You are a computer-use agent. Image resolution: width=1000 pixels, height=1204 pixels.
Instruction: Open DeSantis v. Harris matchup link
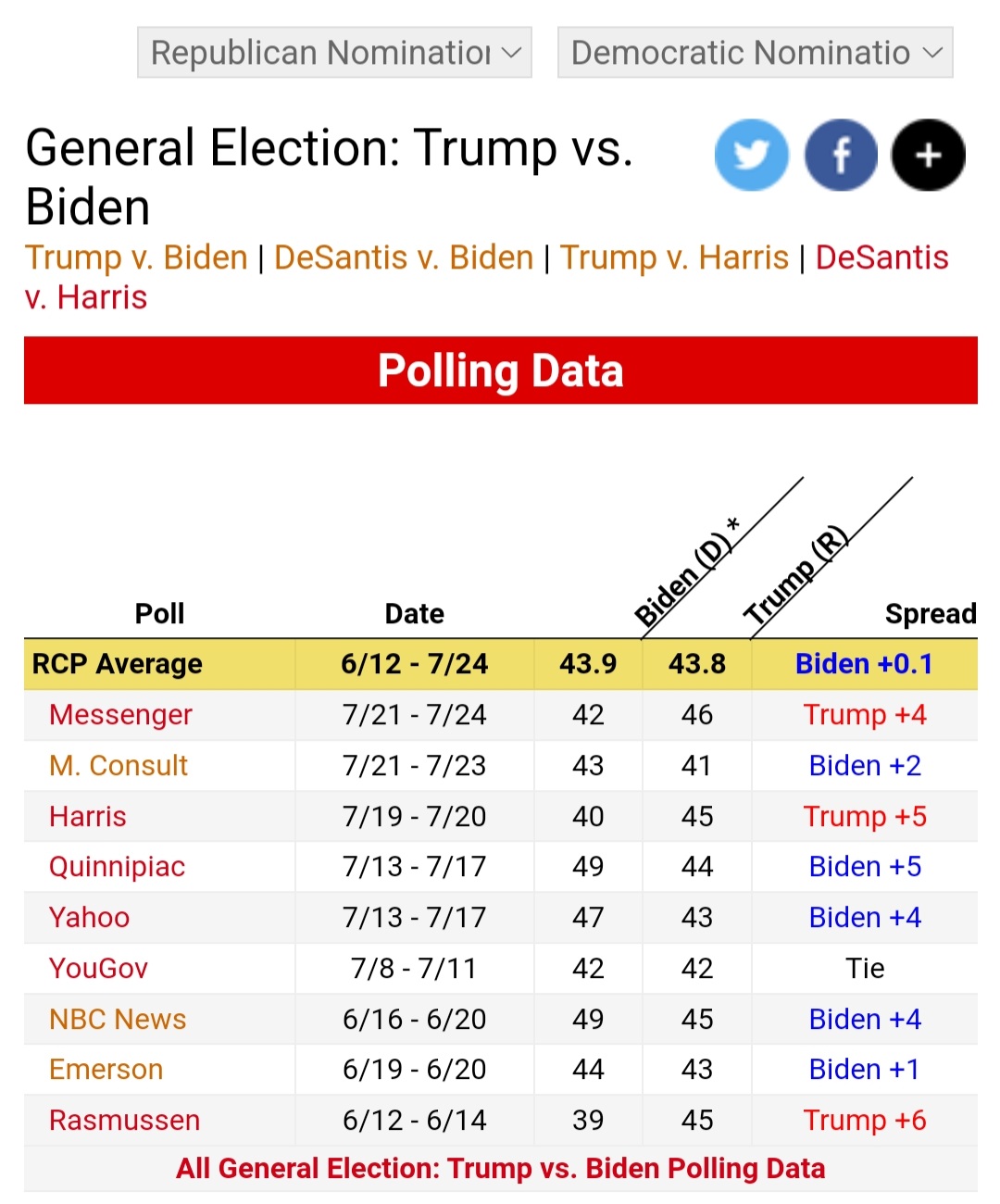point(881,257)
